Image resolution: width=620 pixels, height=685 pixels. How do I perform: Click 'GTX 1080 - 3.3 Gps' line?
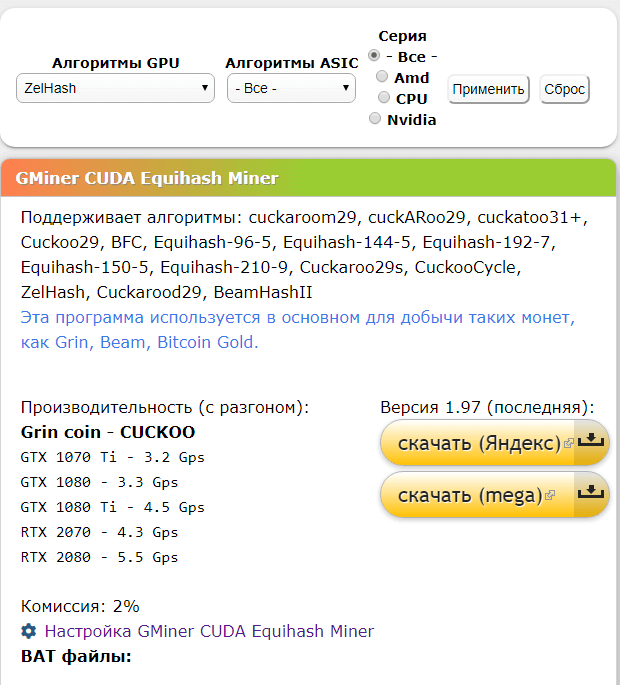click(100, 482)
